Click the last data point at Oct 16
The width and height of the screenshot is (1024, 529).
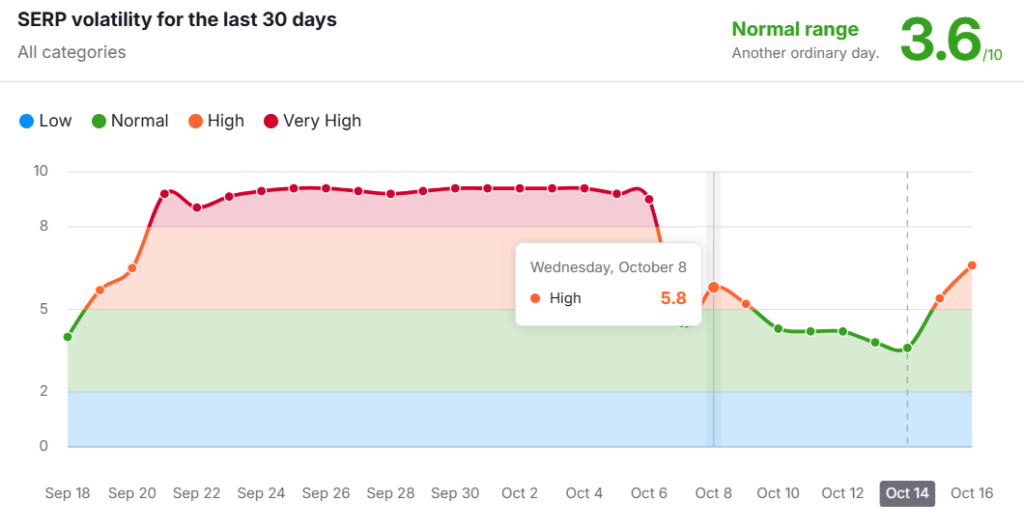[x=972, y=265]
